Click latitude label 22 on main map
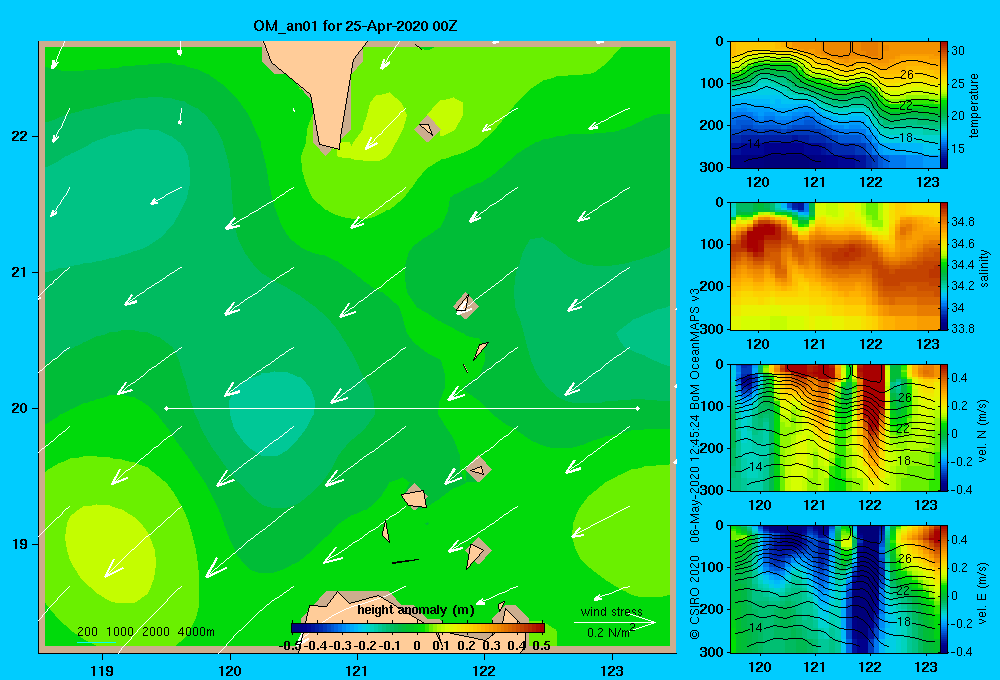This screenshot has width=1000, height=680. (x=20, y=137)
